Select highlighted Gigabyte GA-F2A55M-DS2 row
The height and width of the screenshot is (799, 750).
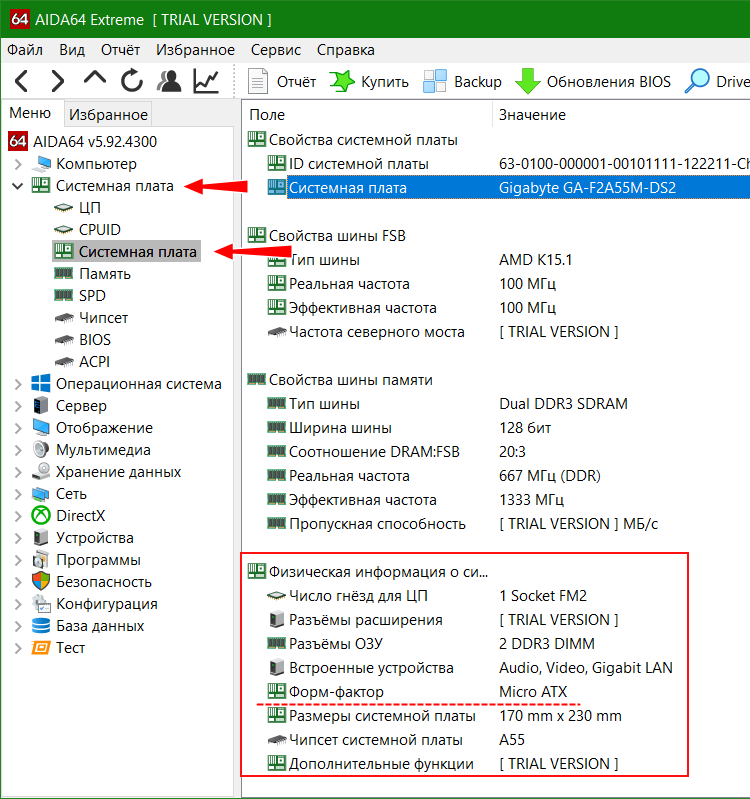point(508,188)
